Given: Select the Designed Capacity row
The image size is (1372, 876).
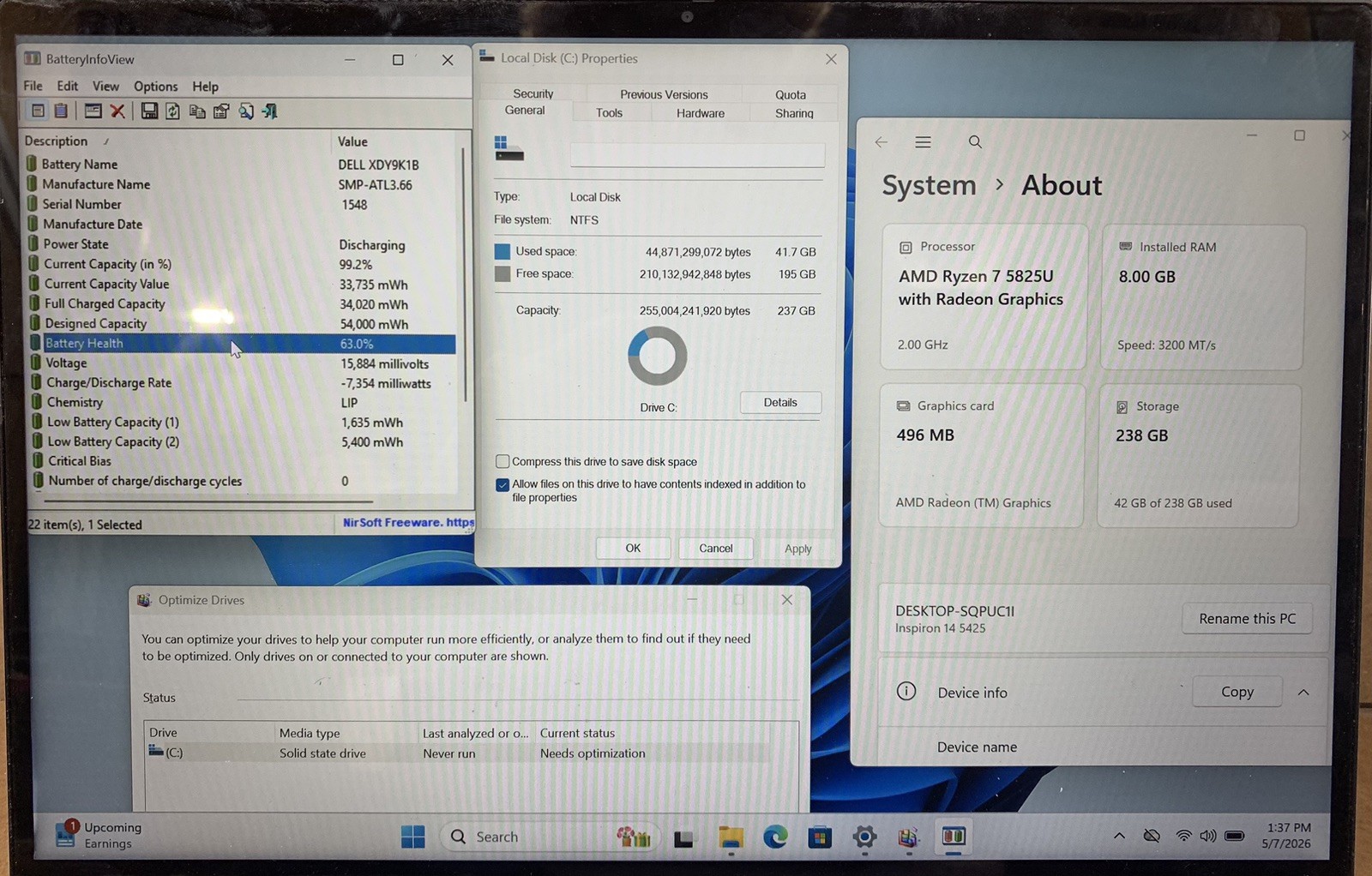Looking at the screenshot, I should [242, 323].
